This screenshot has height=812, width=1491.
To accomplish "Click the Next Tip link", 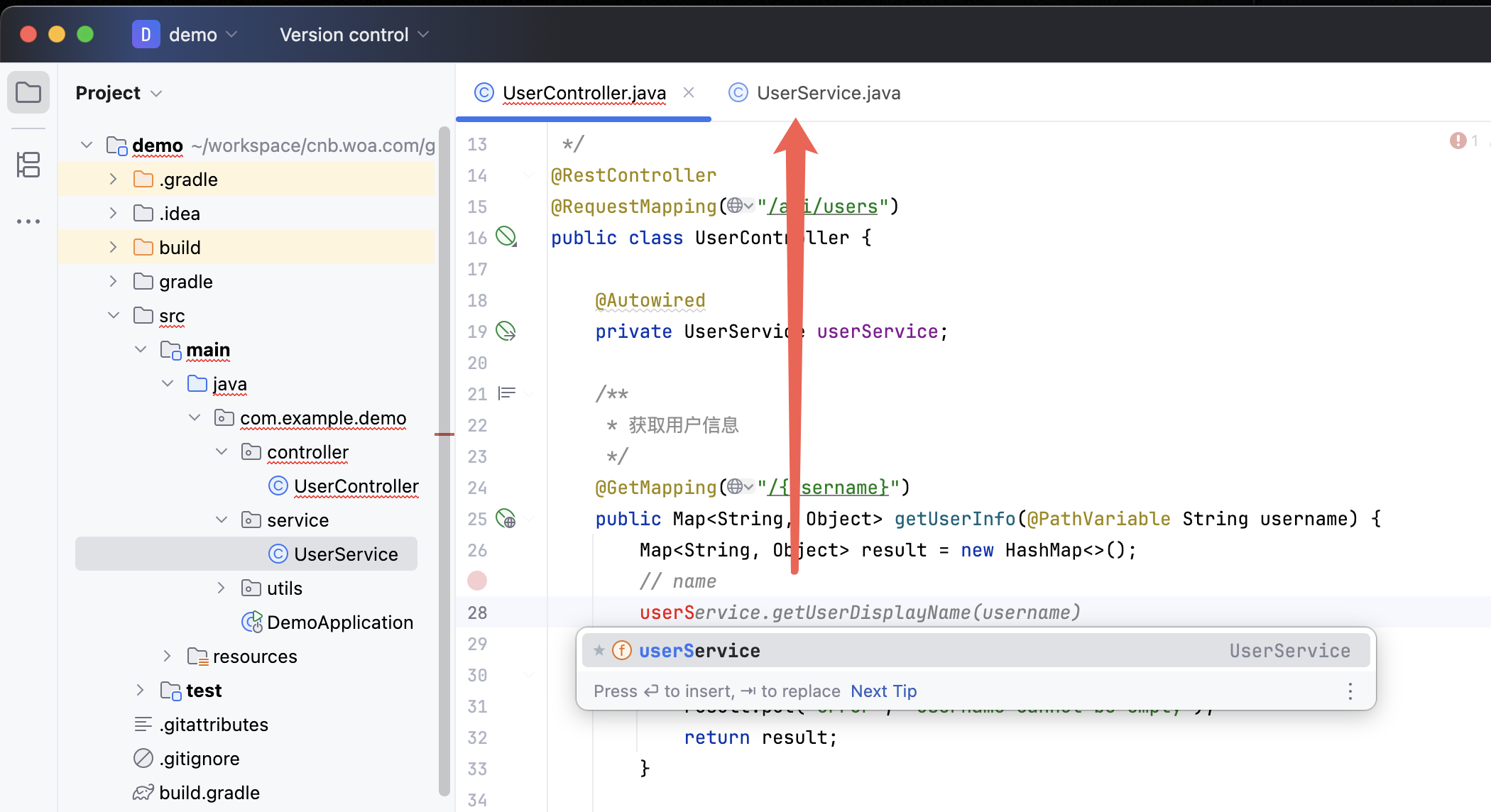I will (x=883, y=691).
